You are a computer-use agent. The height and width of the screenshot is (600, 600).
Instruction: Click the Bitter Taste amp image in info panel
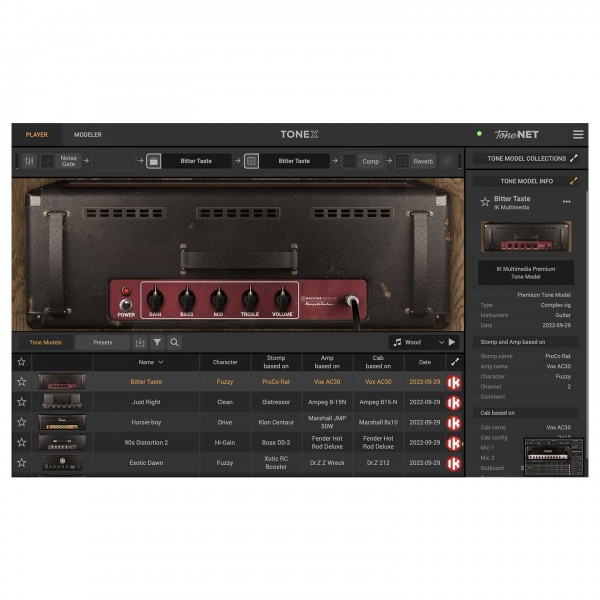tap(526, 236)
